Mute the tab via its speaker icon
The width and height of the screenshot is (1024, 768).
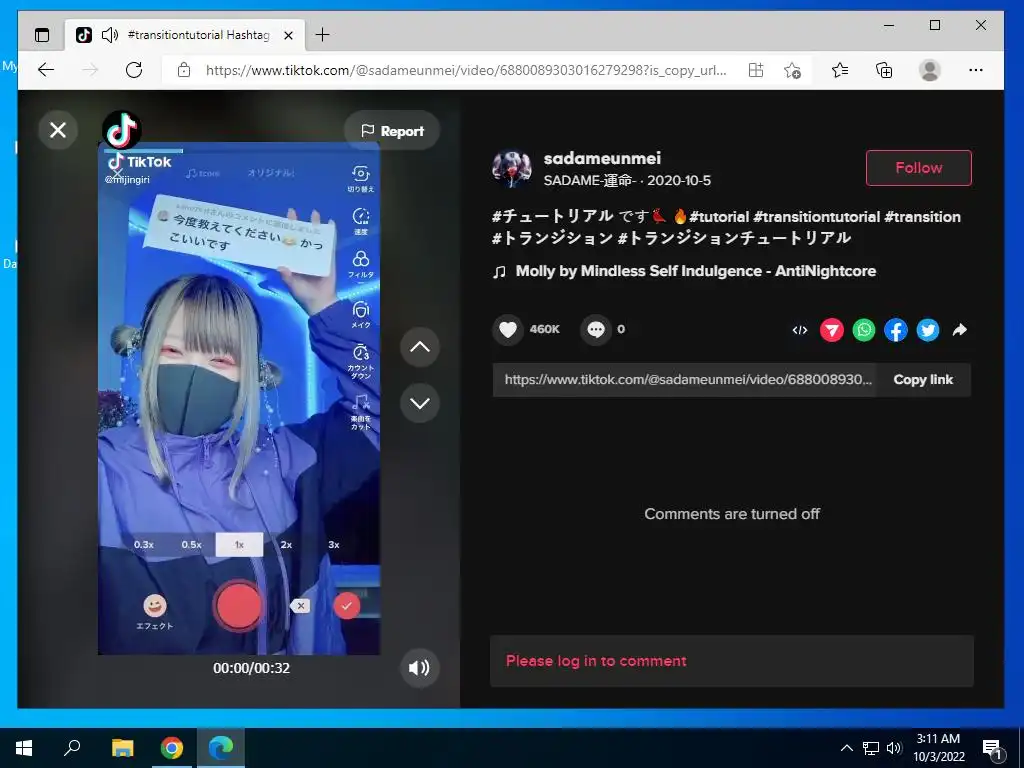[x=110, y=35]
